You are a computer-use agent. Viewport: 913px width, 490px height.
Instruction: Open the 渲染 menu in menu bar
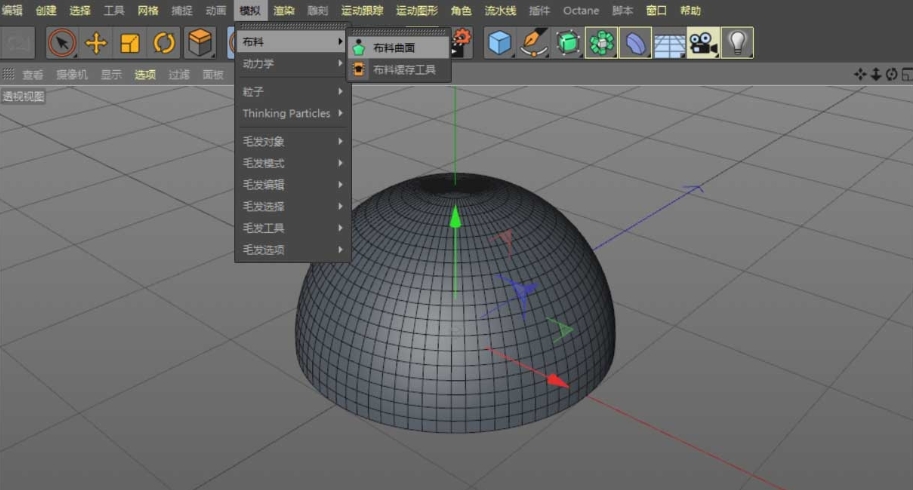[x=284, y=10]
